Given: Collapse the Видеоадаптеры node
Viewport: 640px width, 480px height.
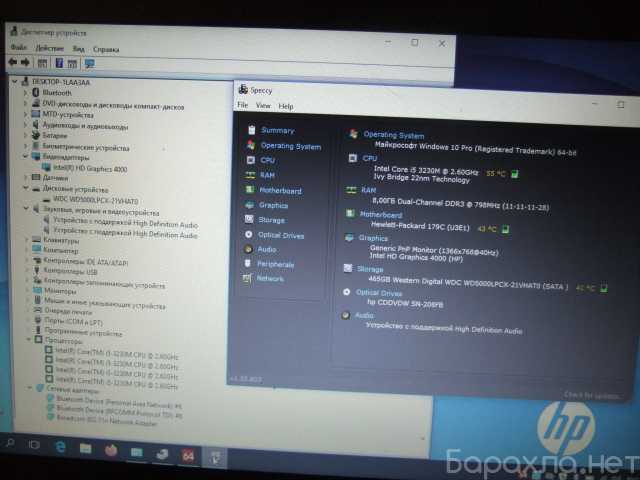Looking at the screenshot, I should pyautogui.click(x=27, y=157).
